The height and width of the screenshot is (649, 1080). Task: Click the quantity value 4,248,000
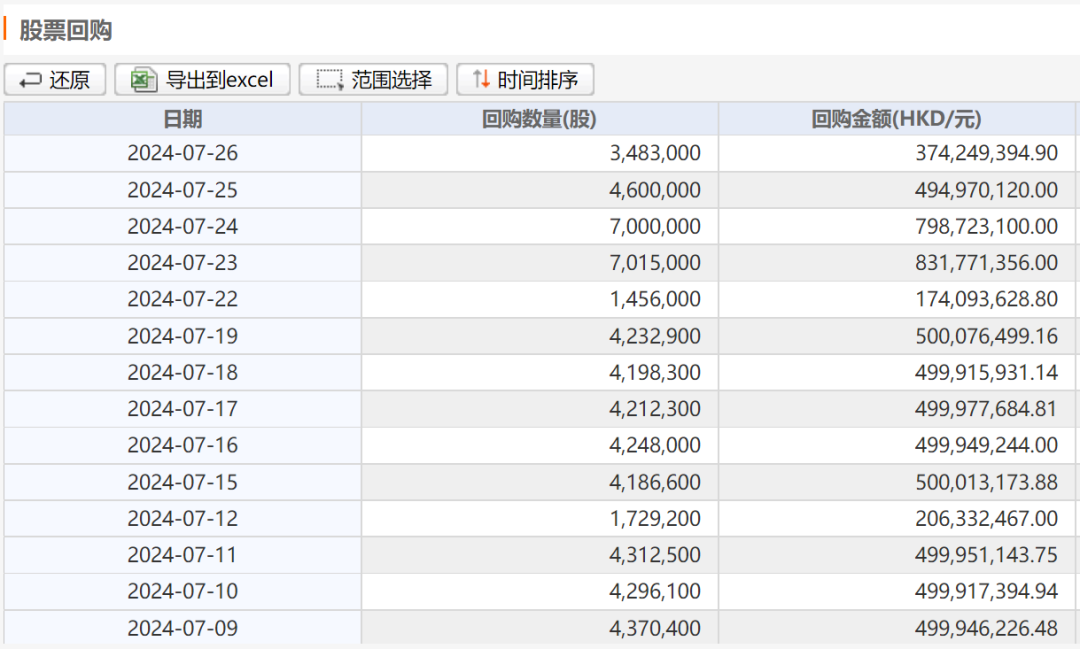pos(655,445)
